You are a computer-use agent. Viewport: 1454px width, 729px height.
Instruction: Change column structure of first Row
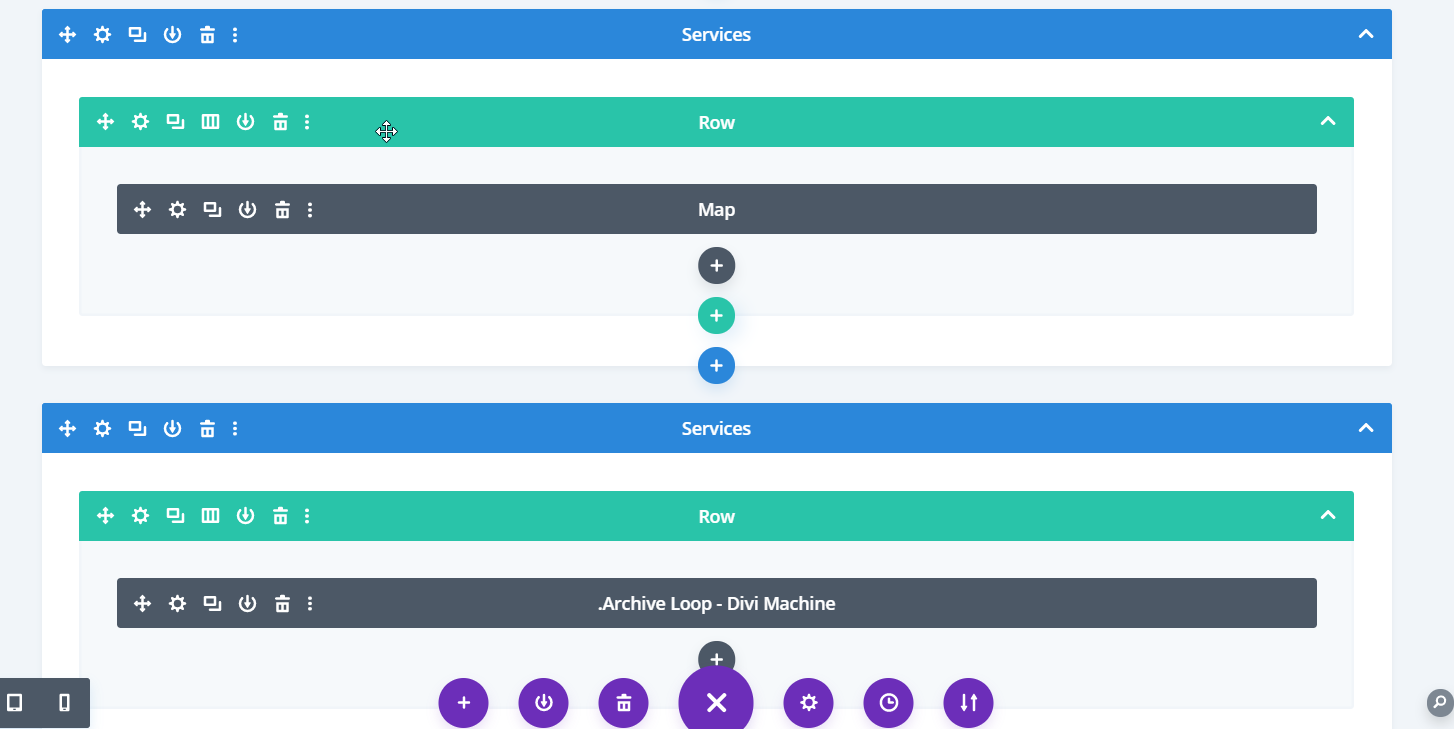pyautogui.click(x=210, y=122)
